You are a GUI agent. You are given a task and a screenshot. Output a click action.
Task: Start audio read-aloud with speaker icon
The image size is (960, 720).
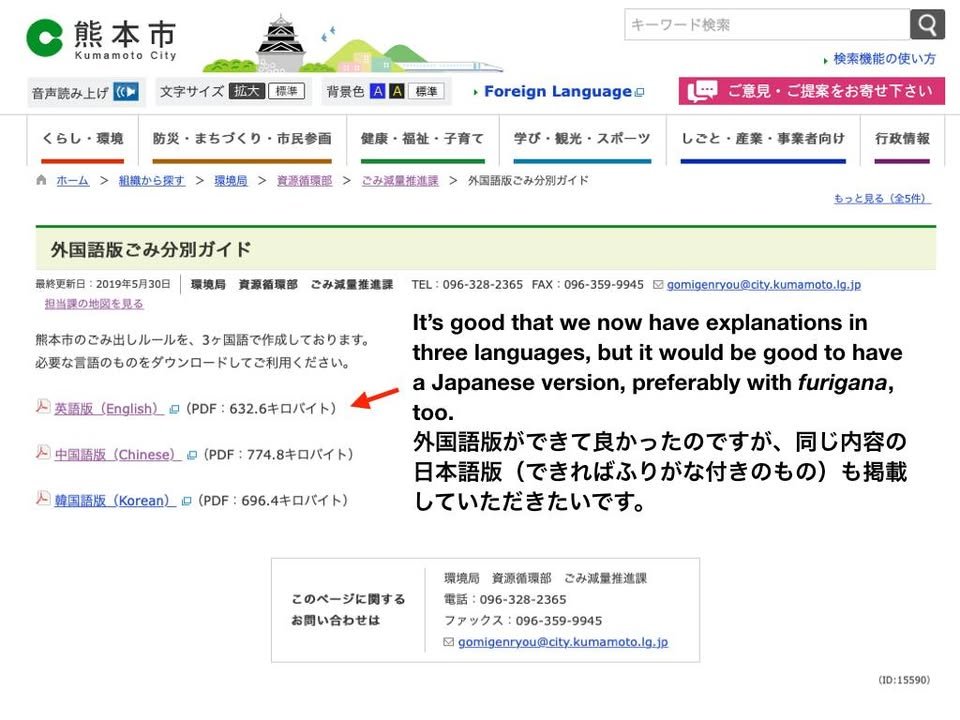[x=126, y=92]
